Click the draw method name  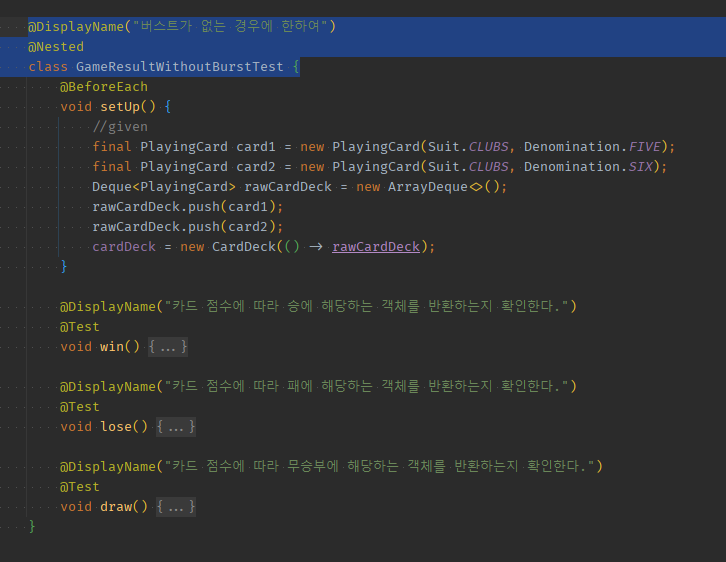tap(116, 507)
